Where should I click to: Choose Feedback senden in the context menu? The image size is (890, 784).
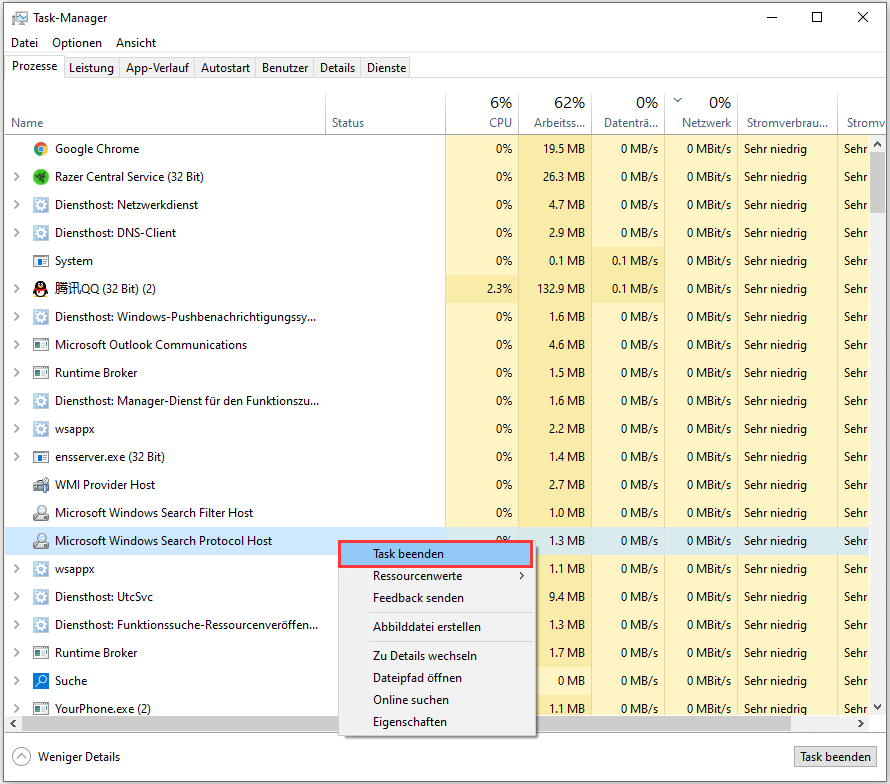437,598
